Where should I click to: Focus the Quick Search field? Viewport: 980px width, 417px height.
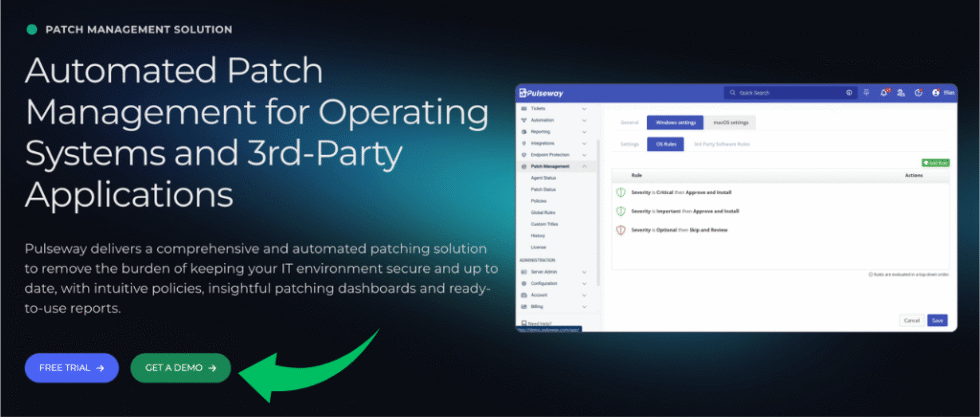click(791, 93)
